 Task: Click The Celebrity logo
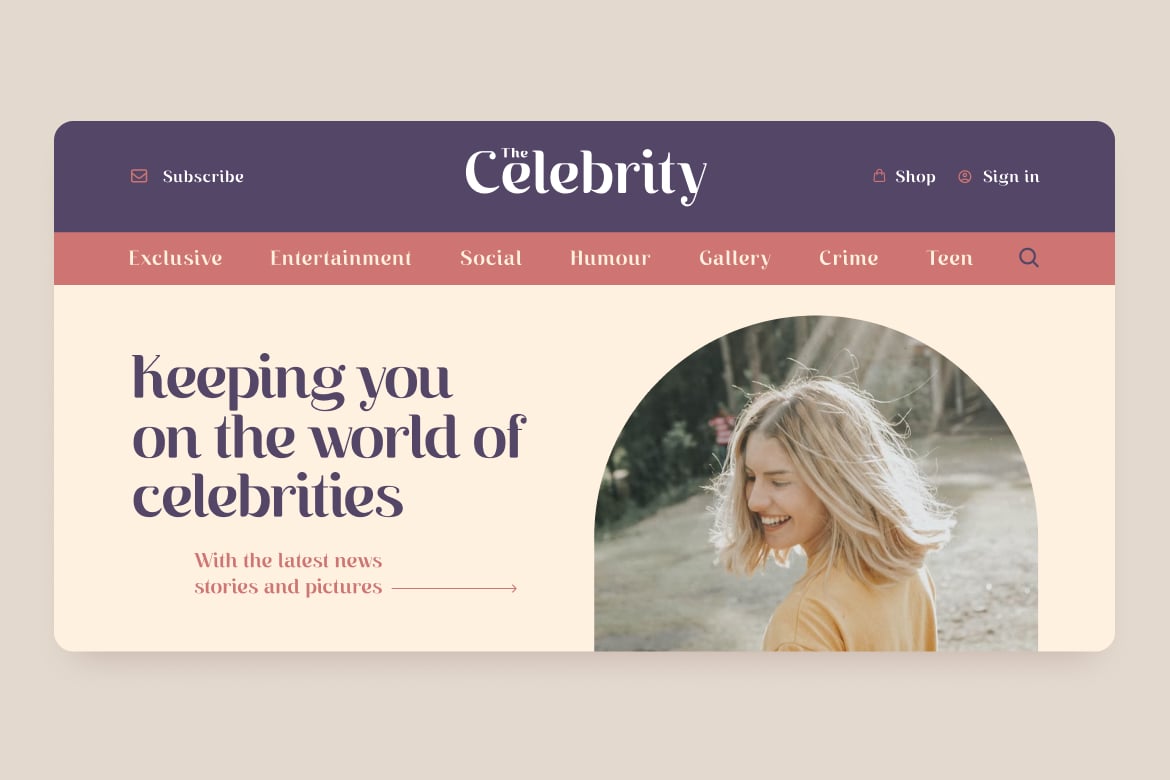[586, 175]
